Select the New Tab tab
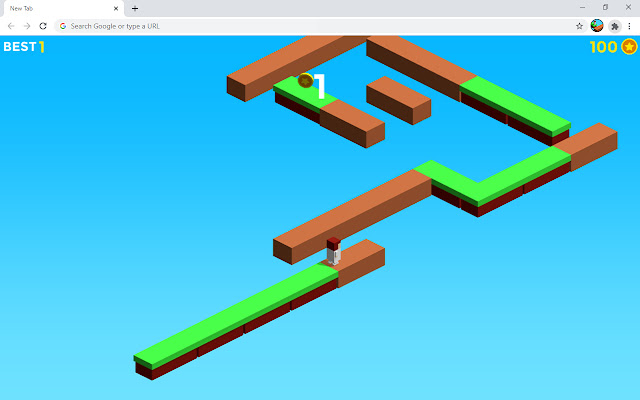Image resolution: width=640 pixels, height=400 pixels. point(62,8)
